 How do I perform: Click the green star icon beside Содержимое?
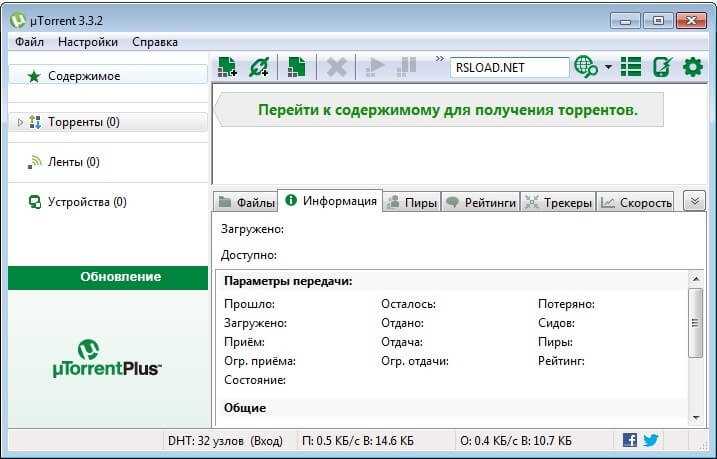pyautogui.click(x=34, y=76)
